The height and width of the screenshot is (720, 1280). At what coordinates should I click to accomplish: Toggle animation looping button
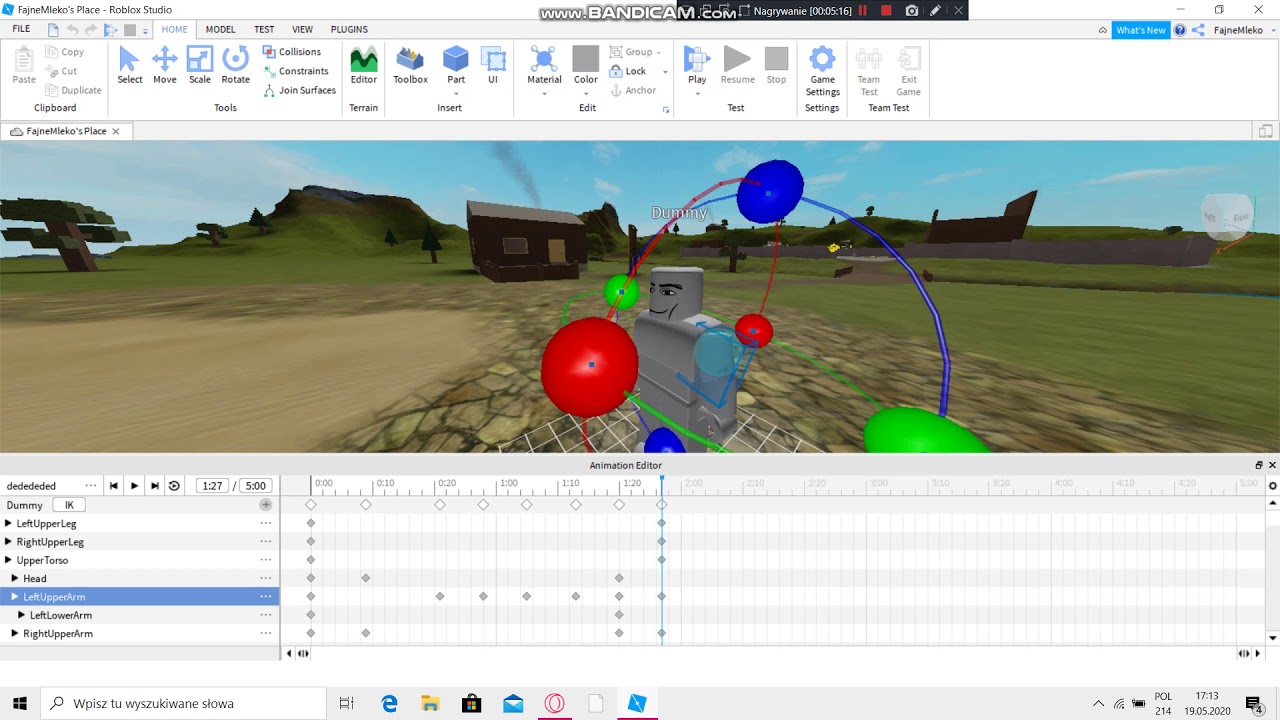(174, 486)
